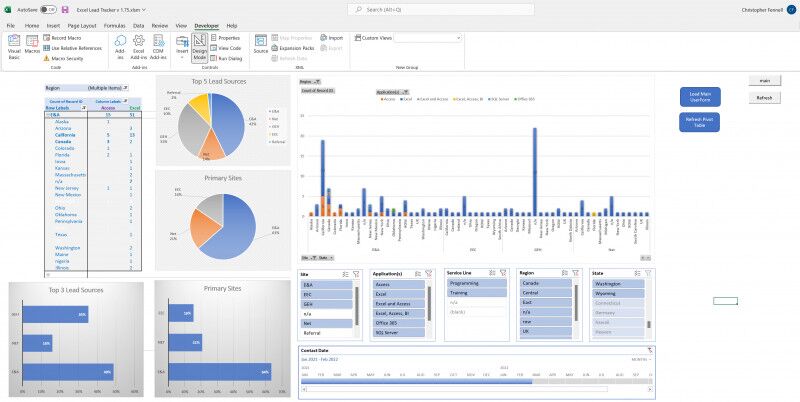Click the Contact Date timeline scrollbar

pyautogui.click(x=455, y=390)
